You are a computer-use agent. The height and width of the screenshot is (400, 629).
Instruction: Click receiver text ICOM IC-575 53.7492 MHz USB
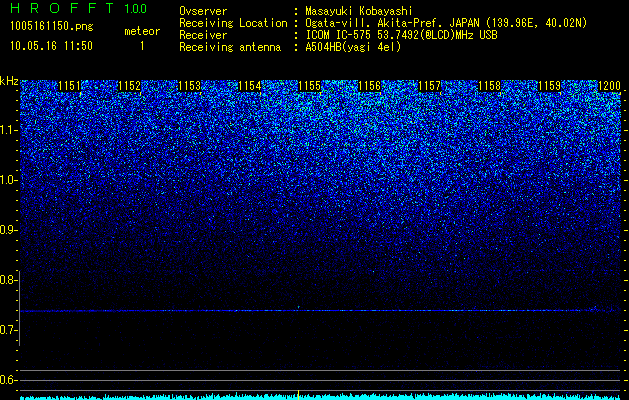401,35
